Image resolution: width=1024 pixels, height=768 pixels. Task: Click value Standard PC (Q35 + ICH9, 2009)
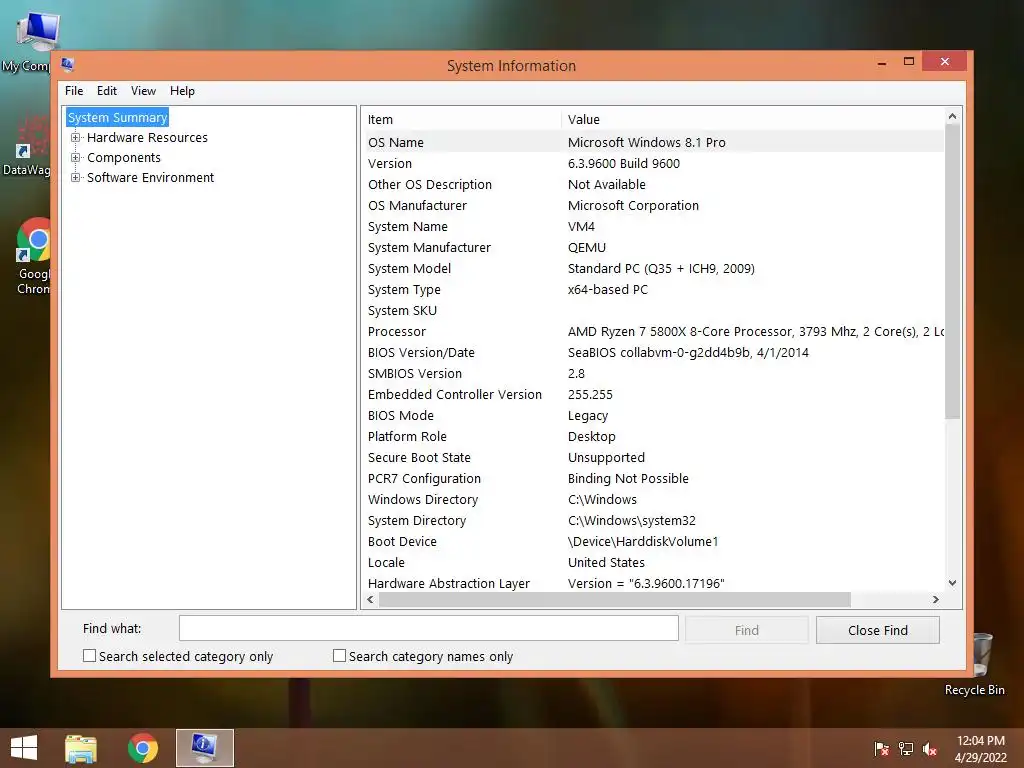point(661,268)
